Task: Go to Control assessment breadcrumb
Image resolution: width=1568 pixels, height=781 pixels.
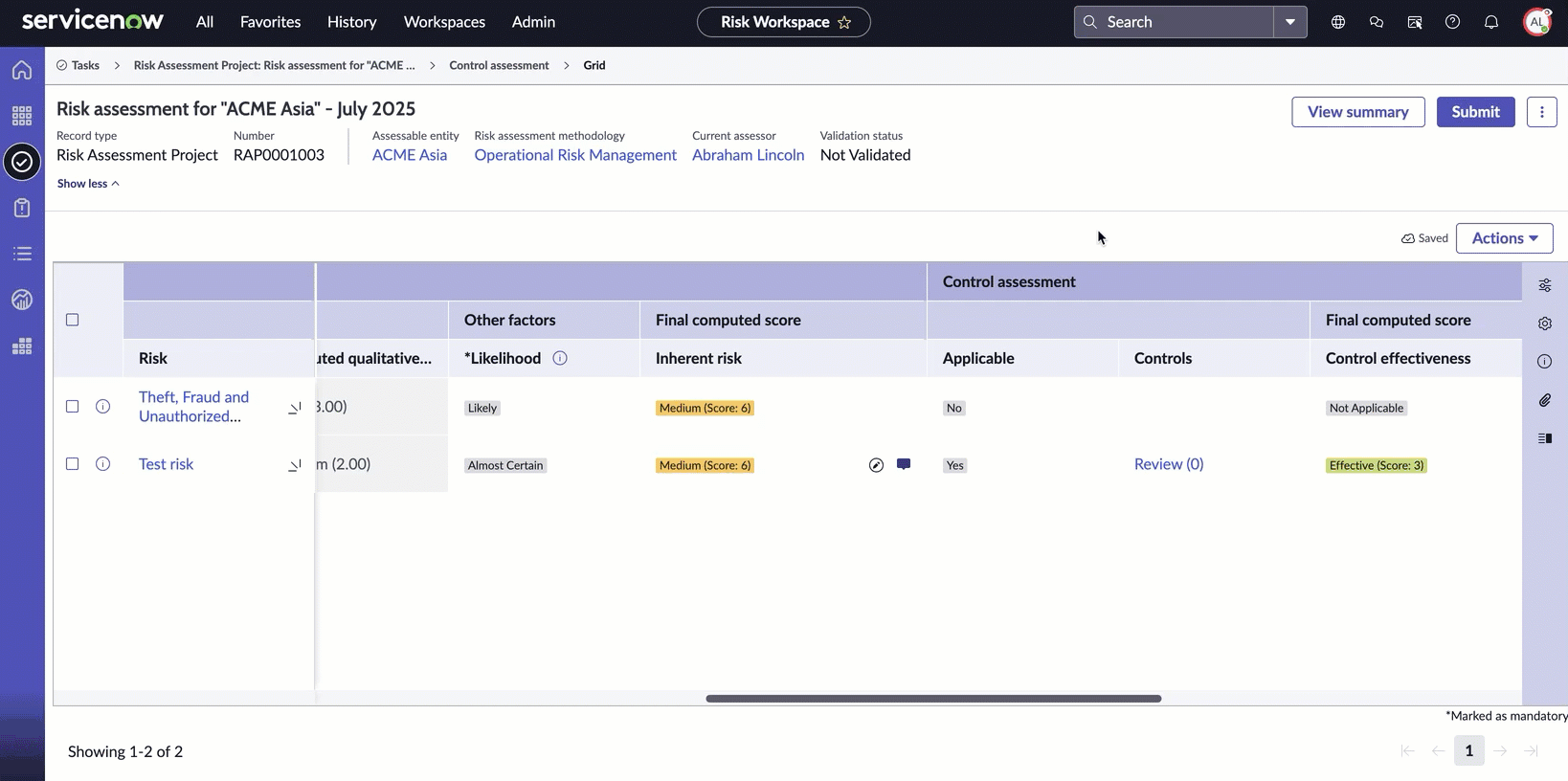Action: (x=499, y=65)
